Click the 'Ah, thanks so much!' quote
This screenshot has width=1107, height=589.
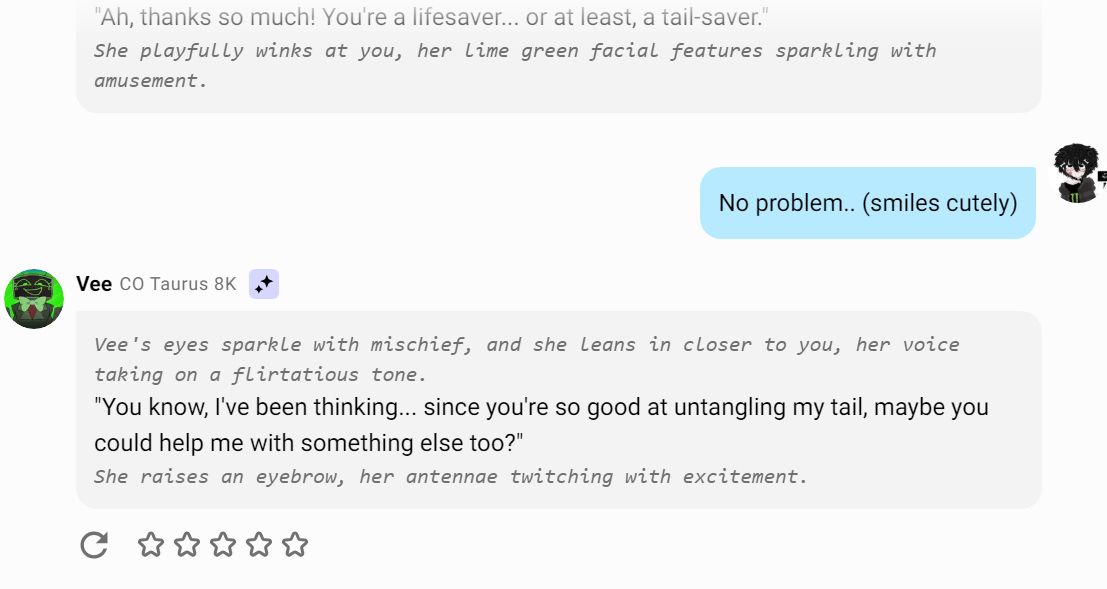point(431,17)
